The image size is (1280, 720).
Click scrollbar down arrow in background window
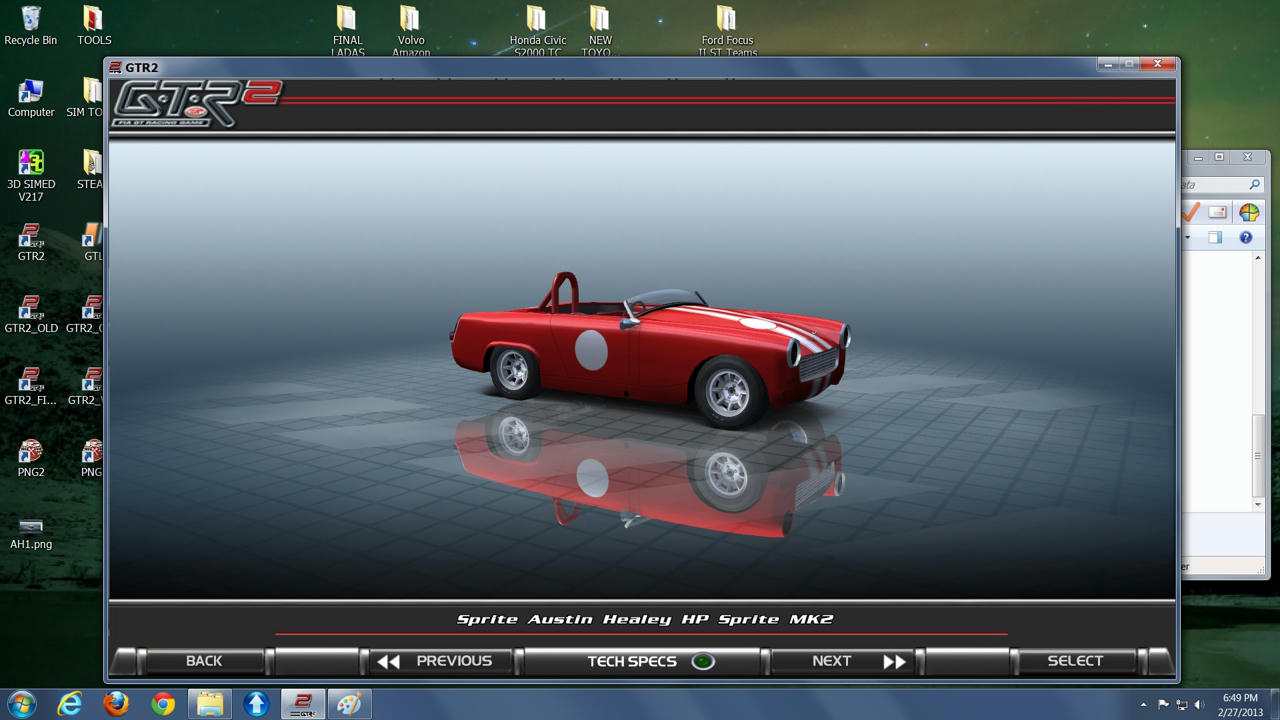click(x=1258, y=505)
